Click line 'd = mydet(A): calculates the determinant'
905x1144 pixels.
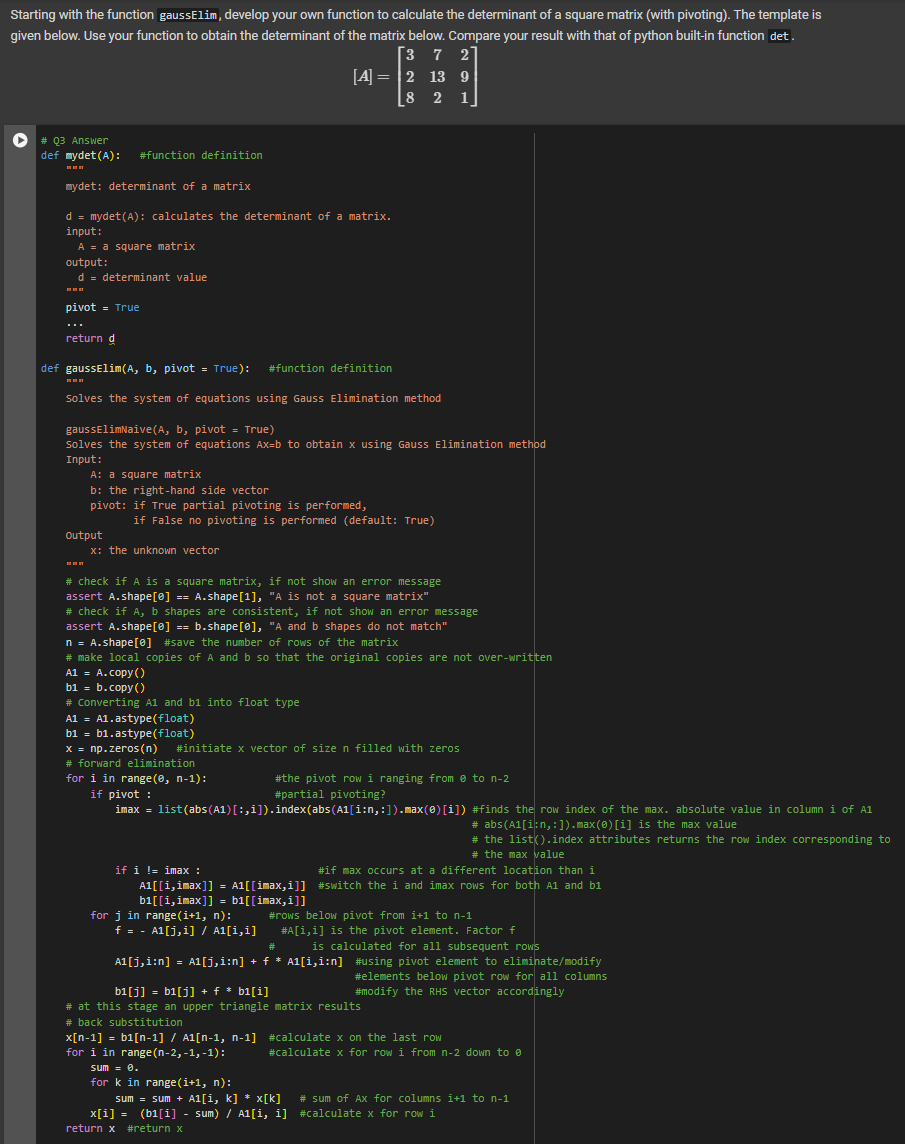pyautogui.click(x=228, y=216)
